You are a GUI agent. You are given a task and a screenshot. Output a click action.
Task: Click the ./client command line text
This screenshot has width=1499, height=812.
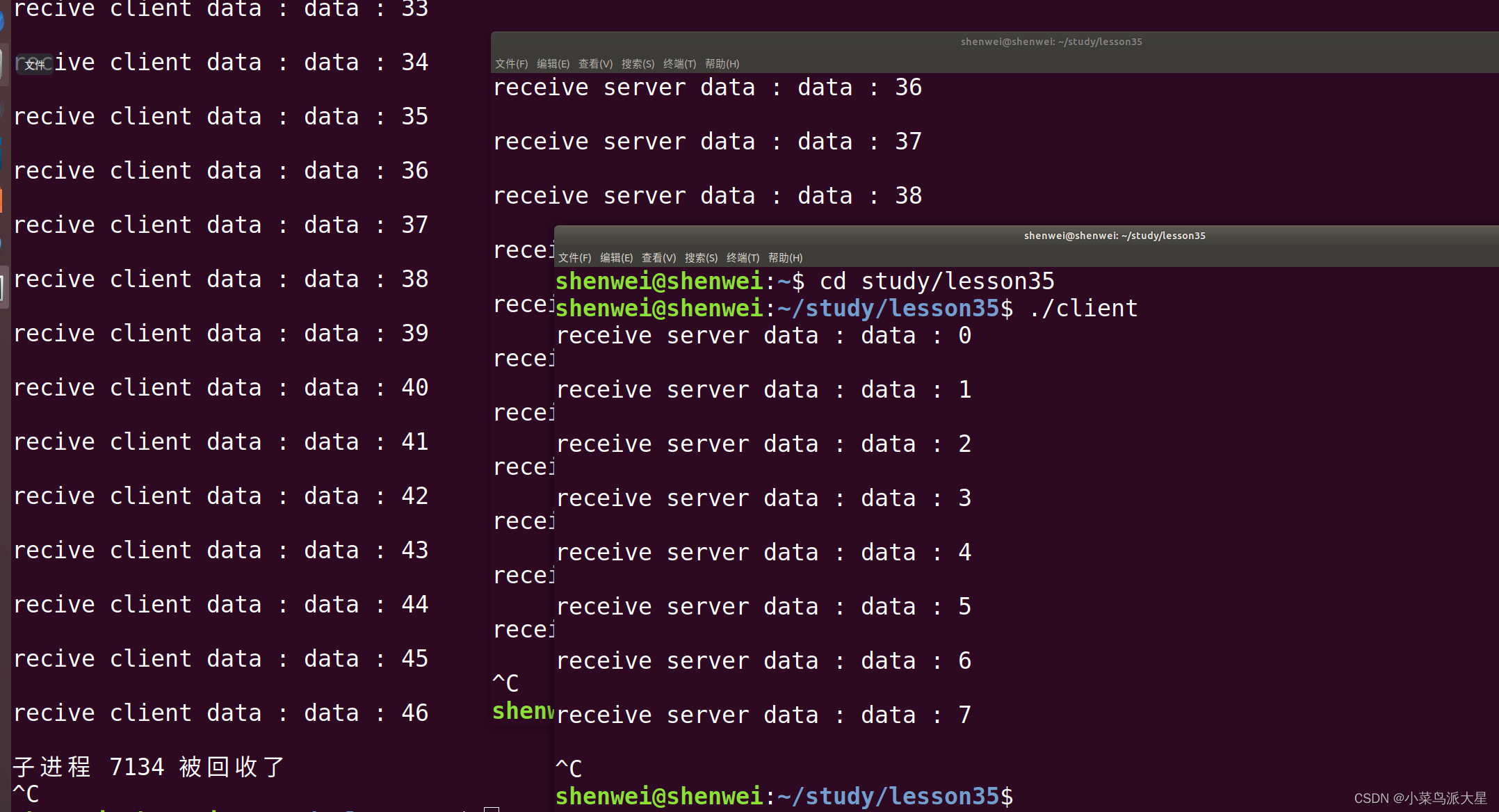tap(1083, 308)
